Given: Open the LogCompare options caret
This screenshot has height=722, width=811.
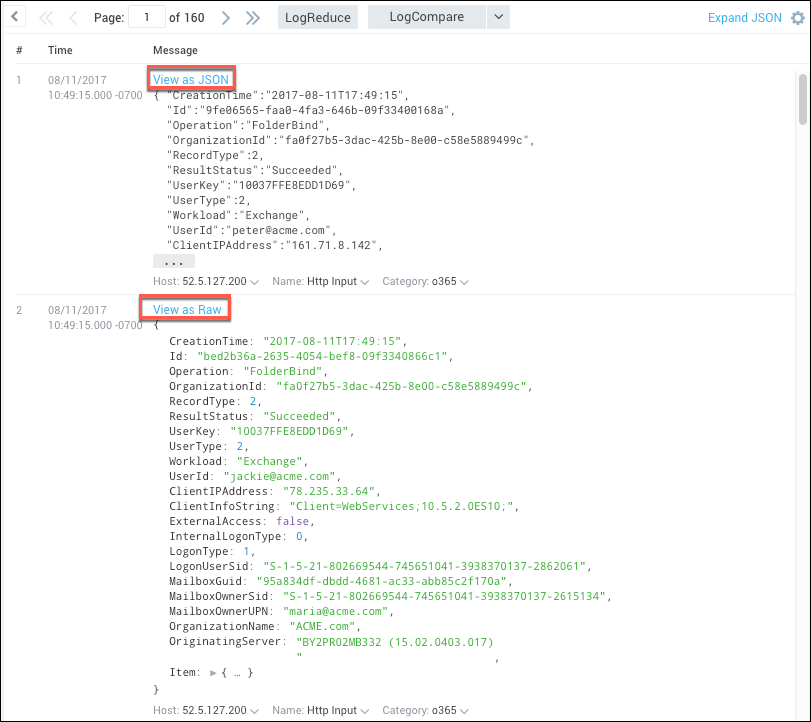Looking at the screenshot, I should 498,16.
